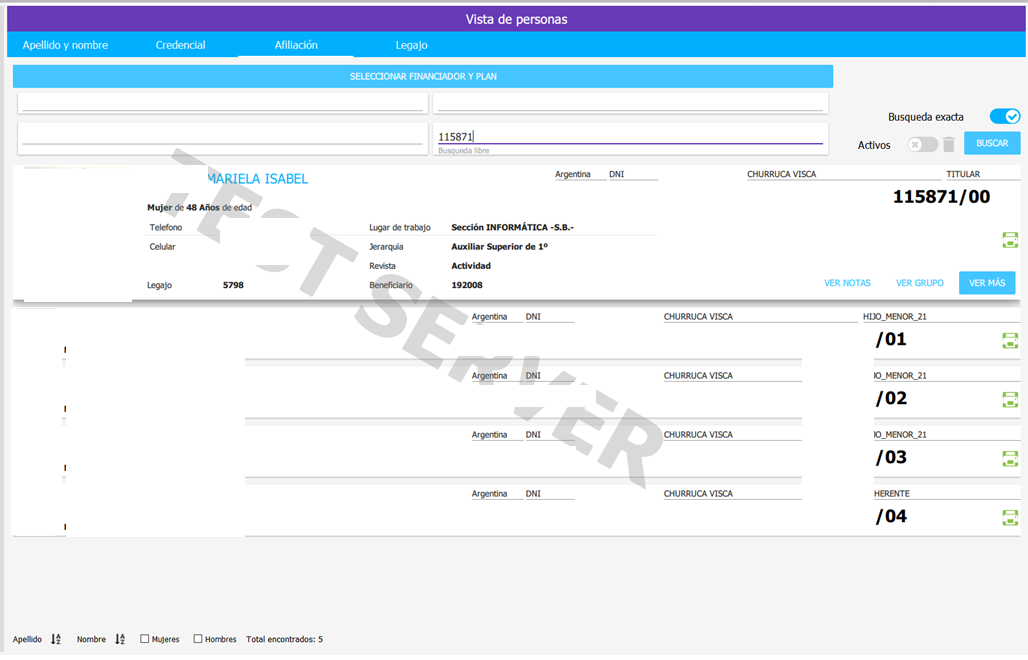The height and width of the screenshot is (660, 1028).
Task: Click Total encontrados: 5 status
Action: pyautogui.click(x=285, y=639)
